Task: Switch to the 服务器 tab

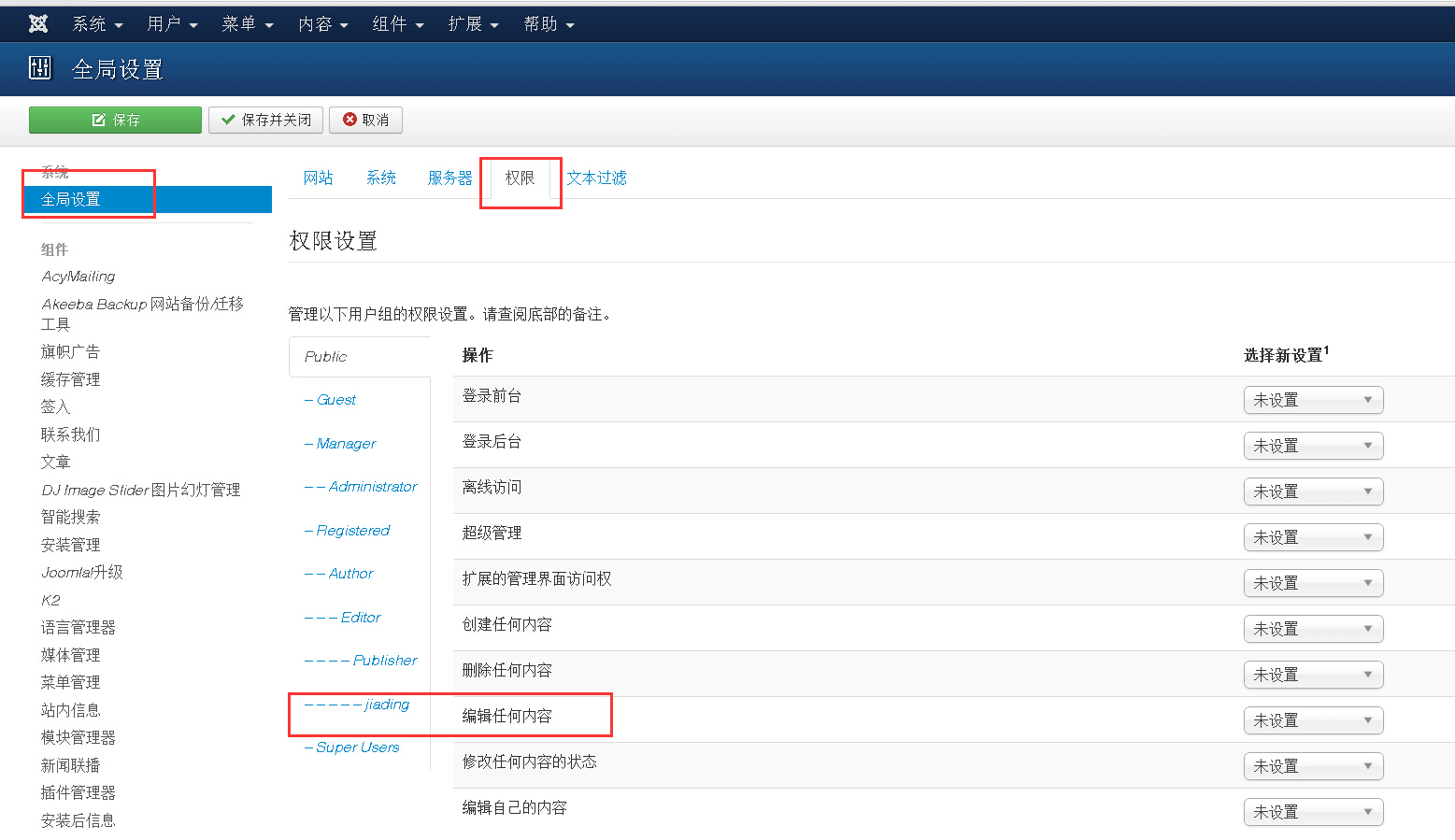Action: coord(449,178)
